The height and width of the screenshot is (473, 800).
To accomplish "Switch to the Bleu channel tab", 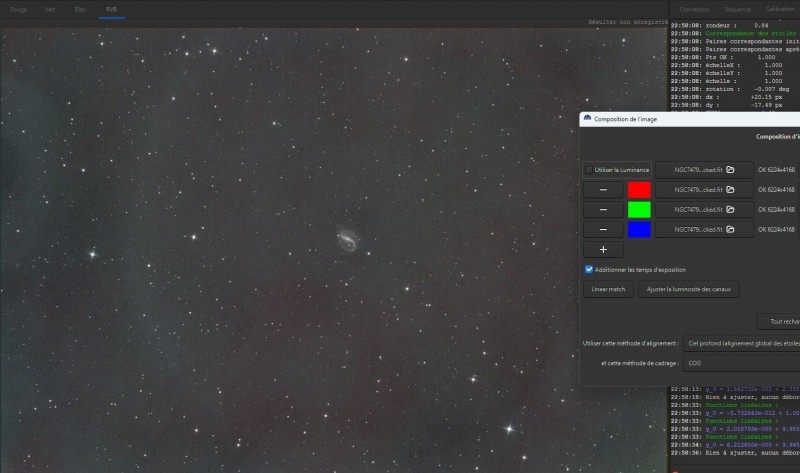I will tap(80, 9).
